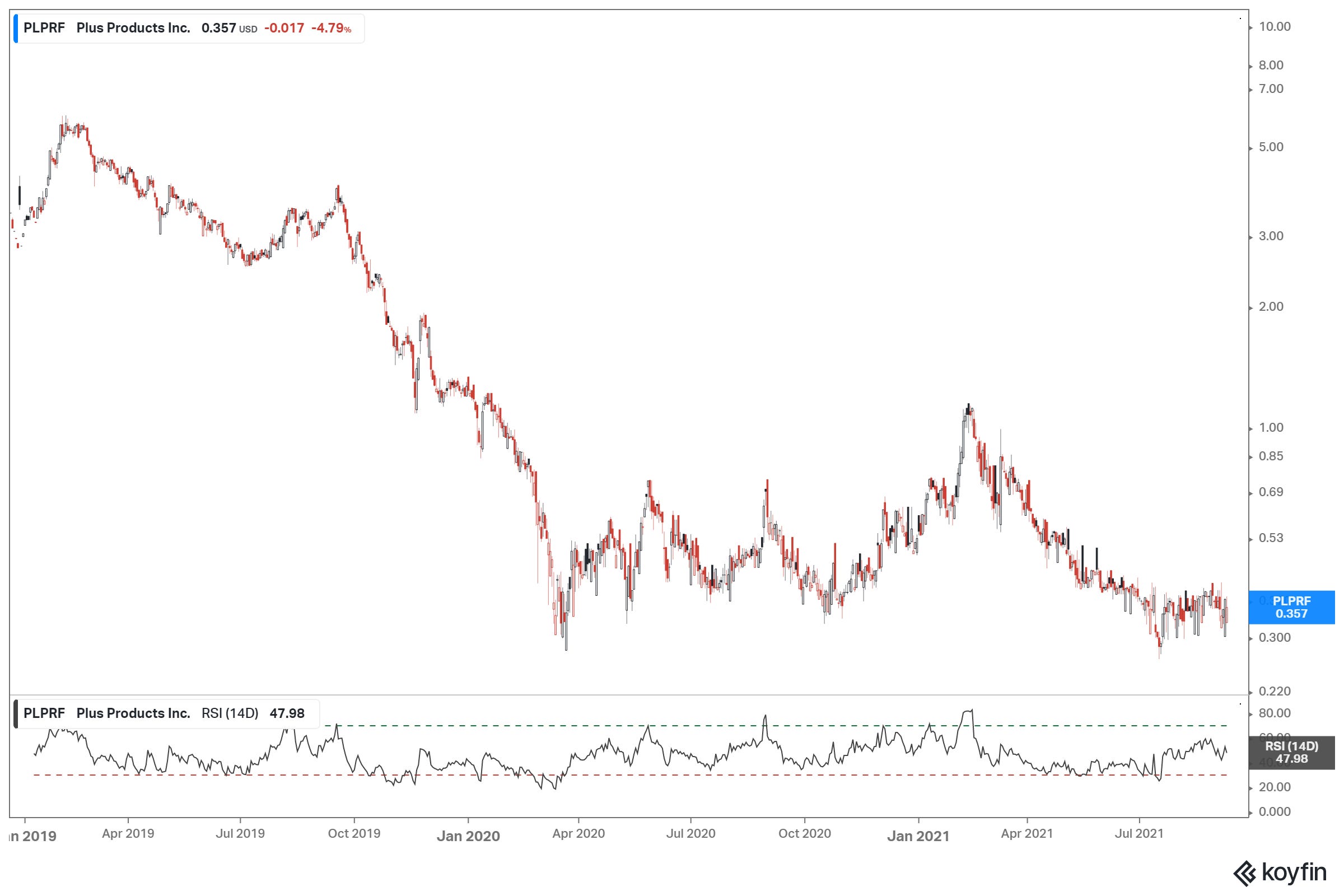The width and height of the screenshot is (1344, 896).
Task: Click the Apr 2021 date label
Action: 1027,833
